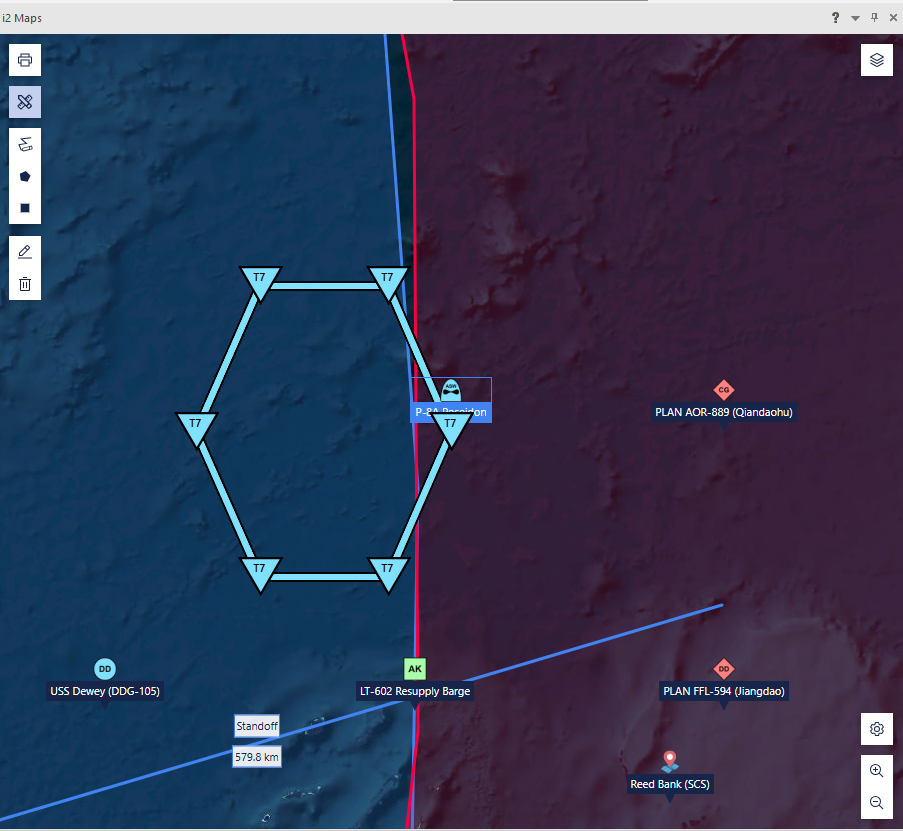Select the PLAN FFL-594 (Jiangdao) marker
This screenshot has width=903, height=831.
point(723,669)
